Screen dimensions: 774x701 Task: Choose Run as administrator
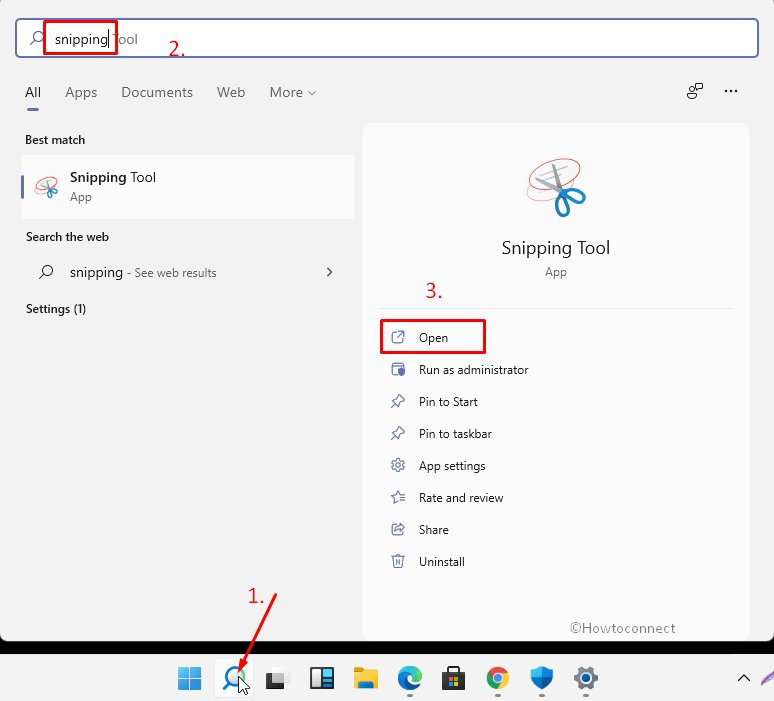click(x=473, y=370)
